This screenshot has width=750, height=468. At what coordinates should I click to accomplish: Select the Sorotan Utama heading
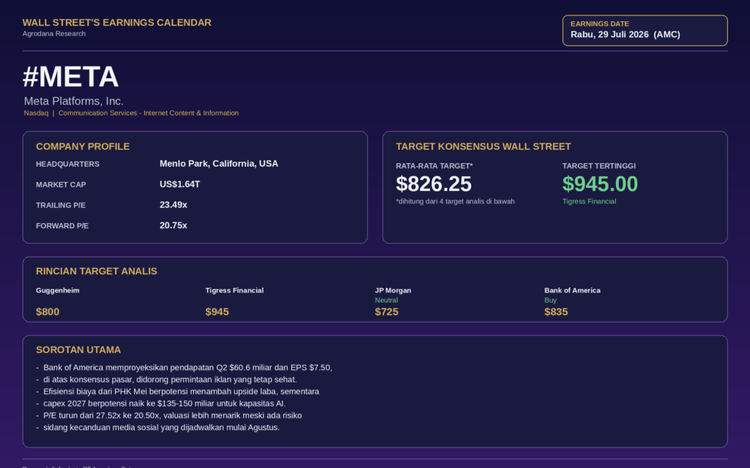pyautogui.click(x=78, y=350)
